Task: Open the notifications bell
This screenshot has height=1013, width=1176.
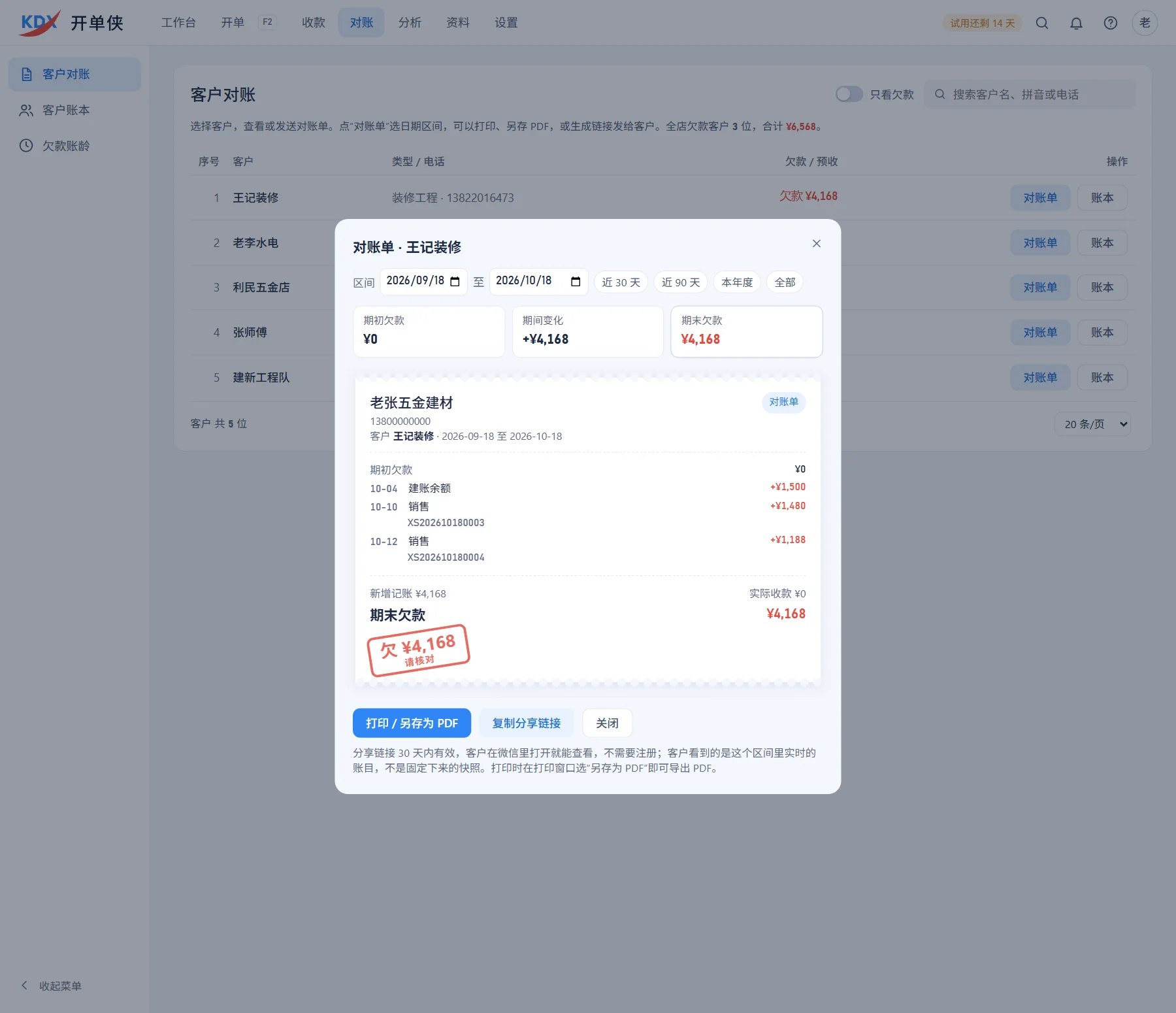Action: pyautogui.click(x=1076, y=23)
